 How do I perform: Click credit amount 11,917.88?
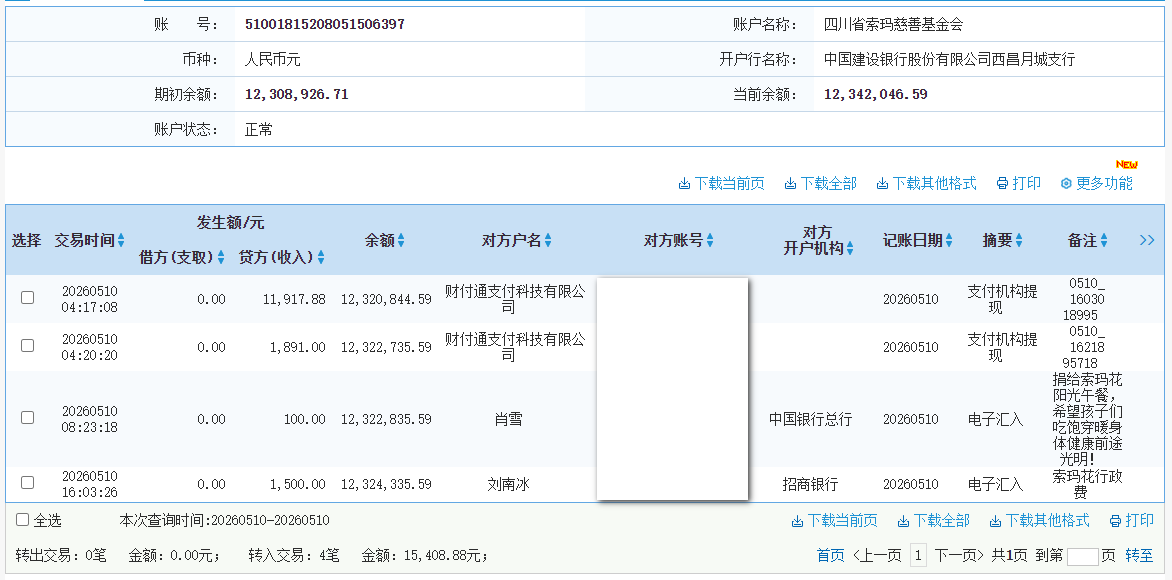pyautogui.click(x=294, y=299)
